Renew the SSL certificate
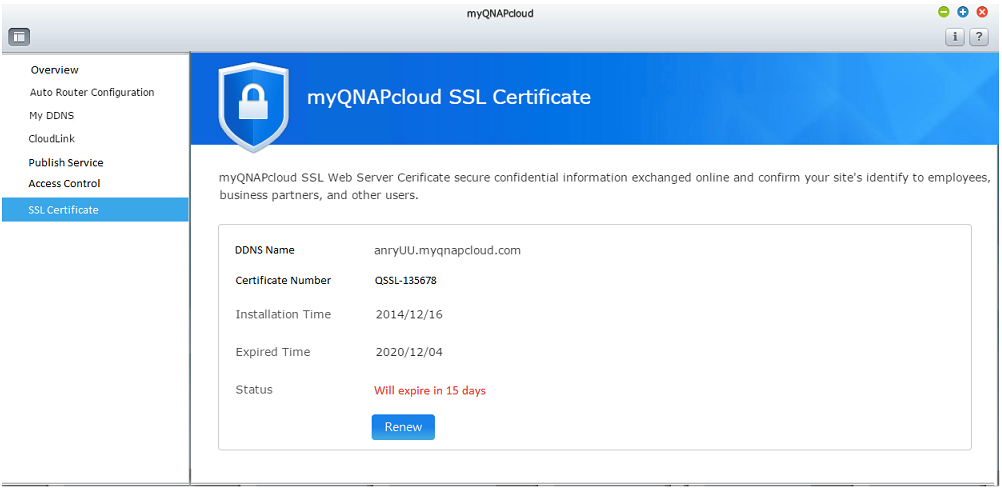 click(403, 427)
